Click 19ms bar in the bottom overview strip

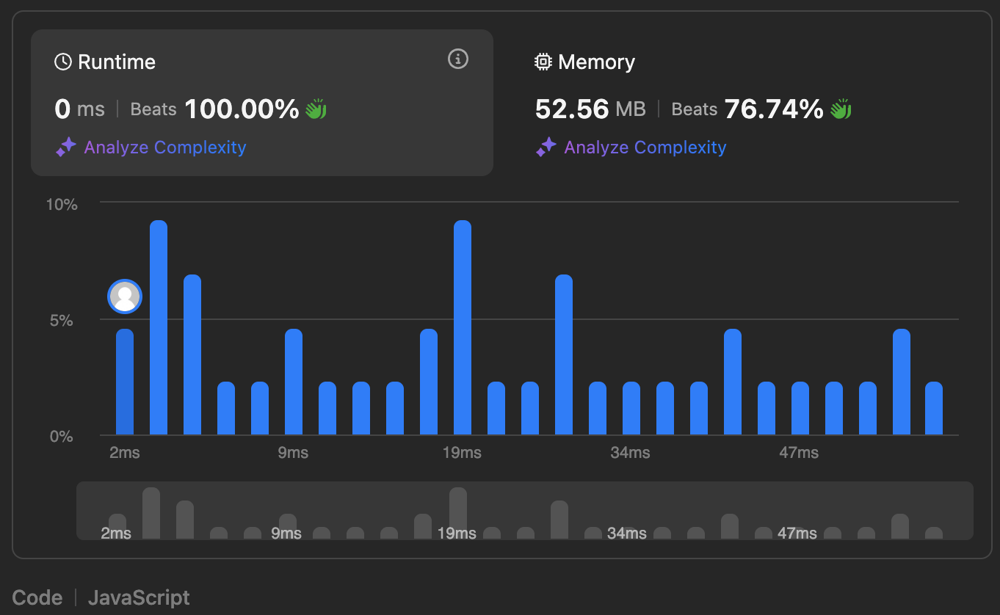[458, 510]
